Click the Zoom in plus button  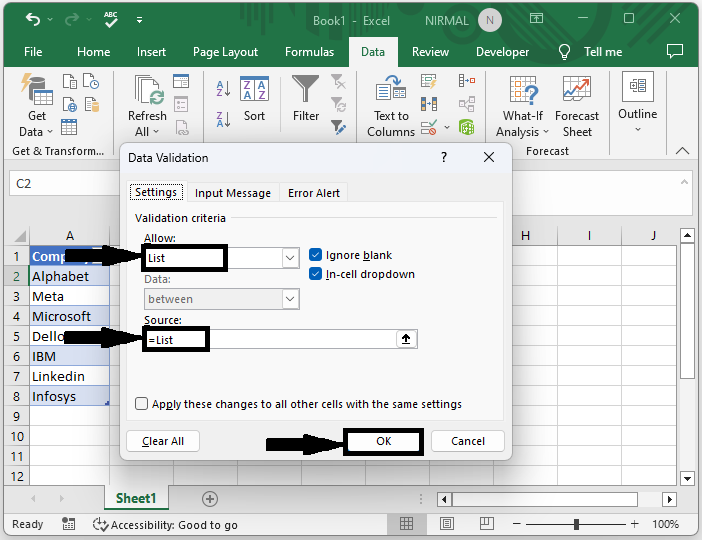634,523
